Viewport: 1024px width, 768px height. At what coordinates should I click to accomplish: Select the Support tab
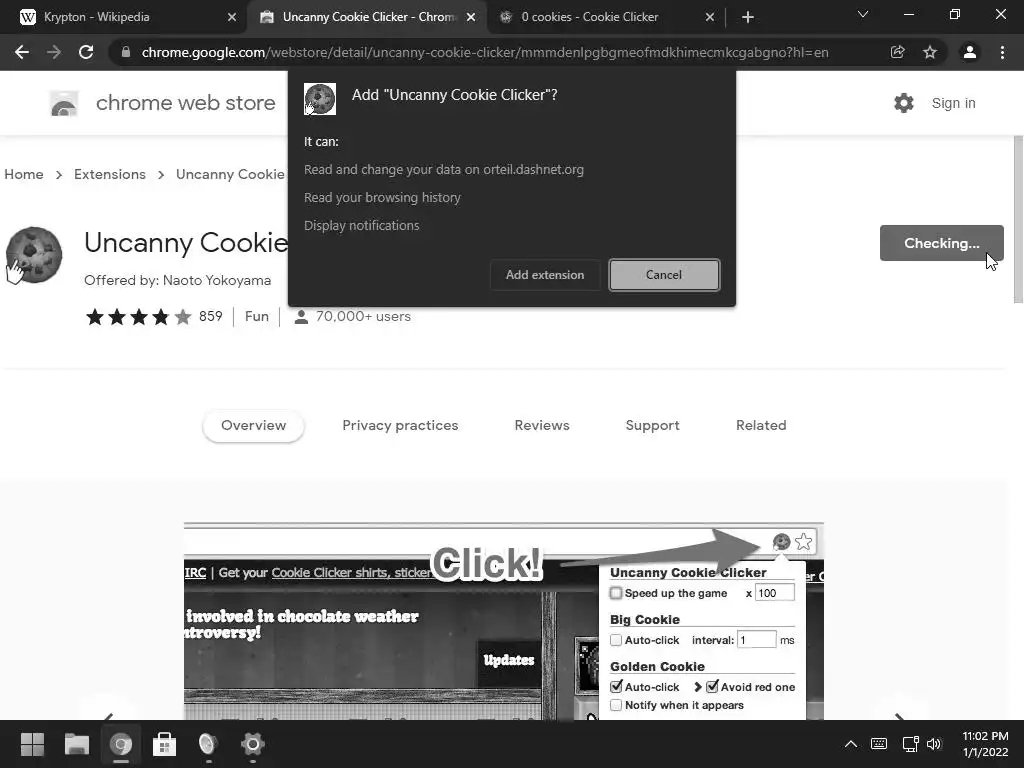tap(652, 425)
